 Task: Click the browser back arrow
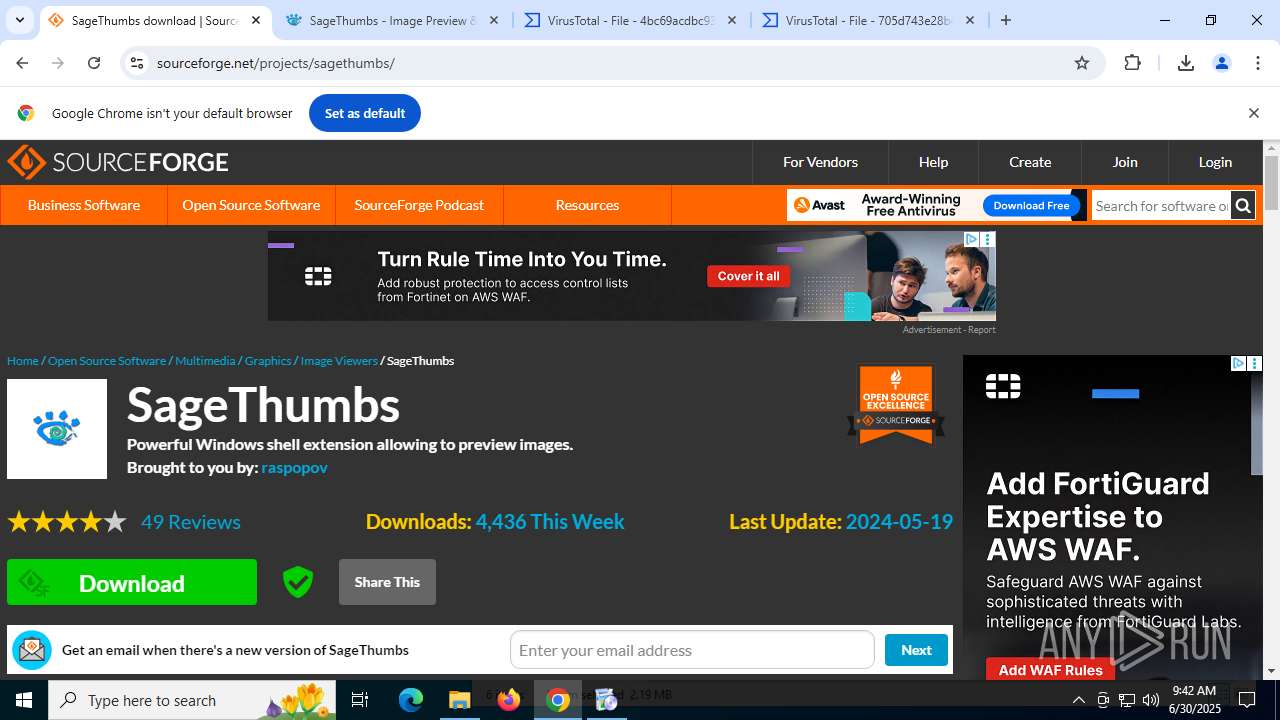(22, 63)
